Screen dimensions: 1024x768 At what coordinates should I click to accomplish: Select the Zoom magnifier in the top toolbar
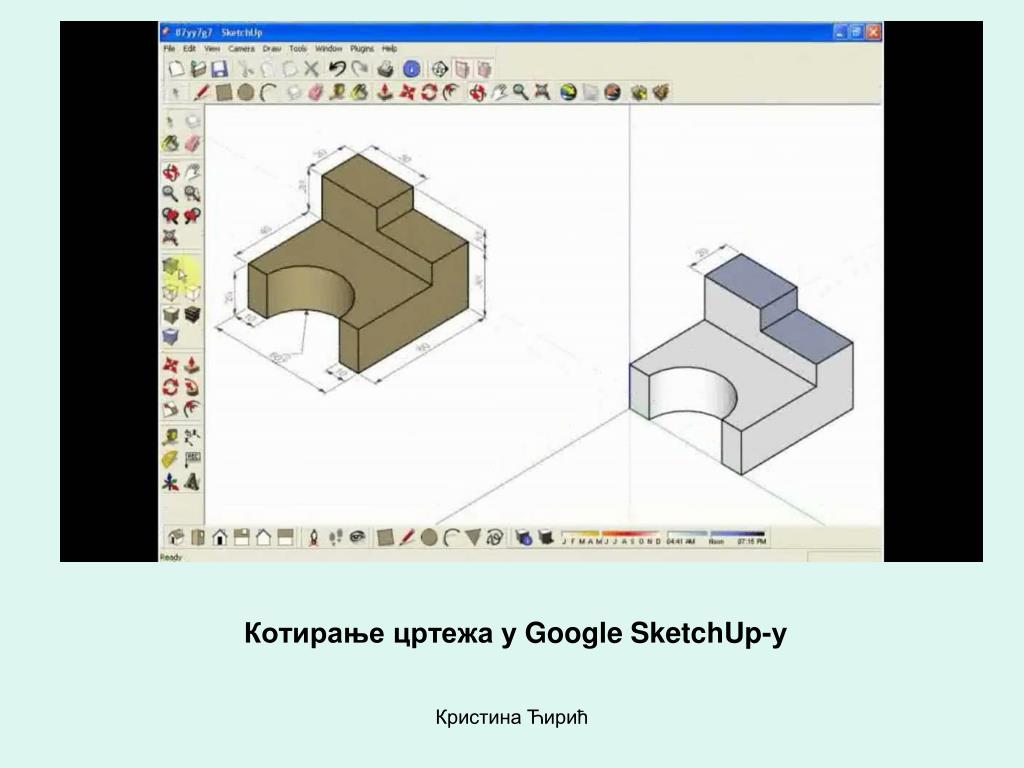click(x=520, y=93)
